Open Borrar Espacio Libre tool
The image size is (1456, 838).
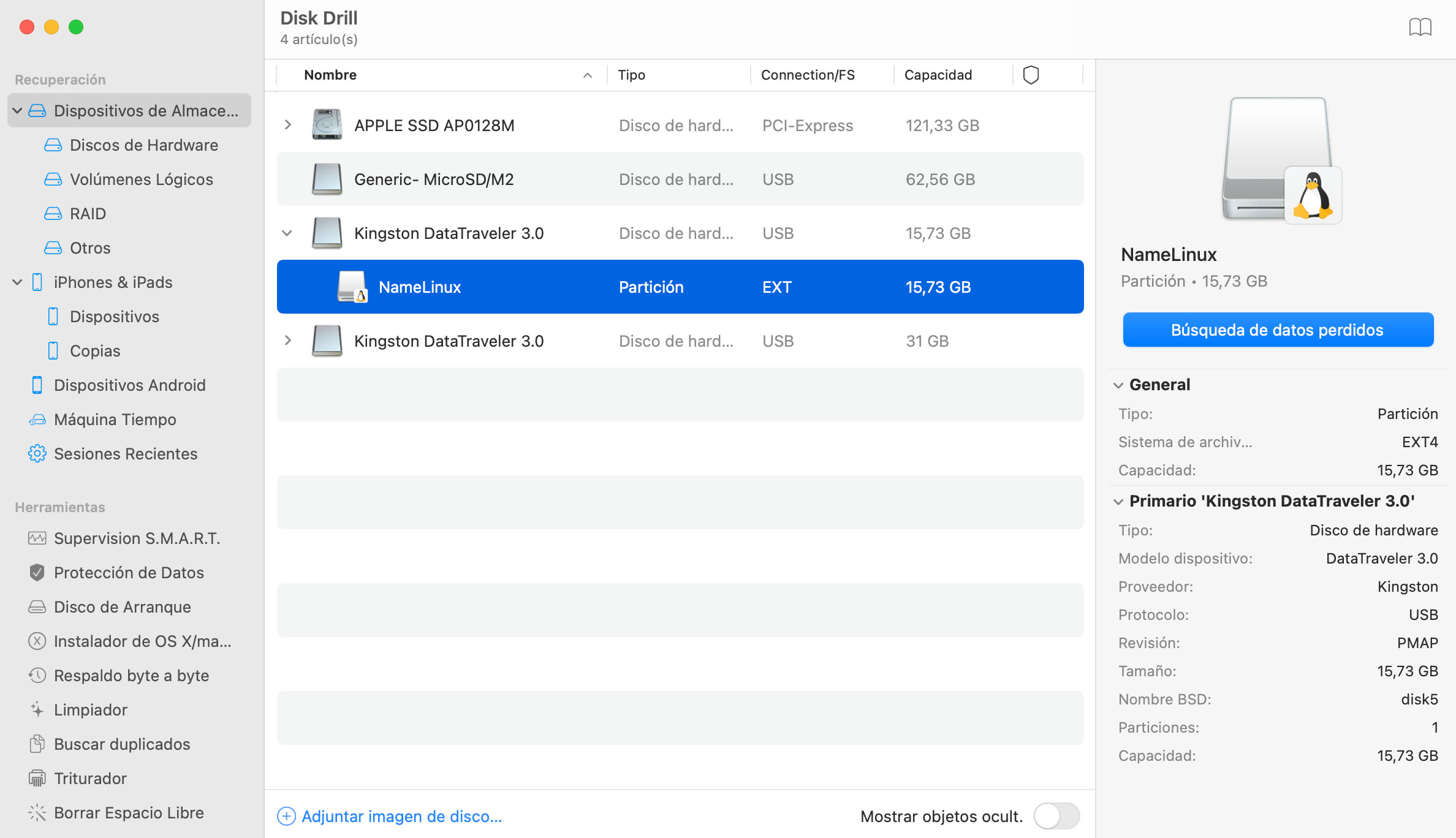pos(129,812)
